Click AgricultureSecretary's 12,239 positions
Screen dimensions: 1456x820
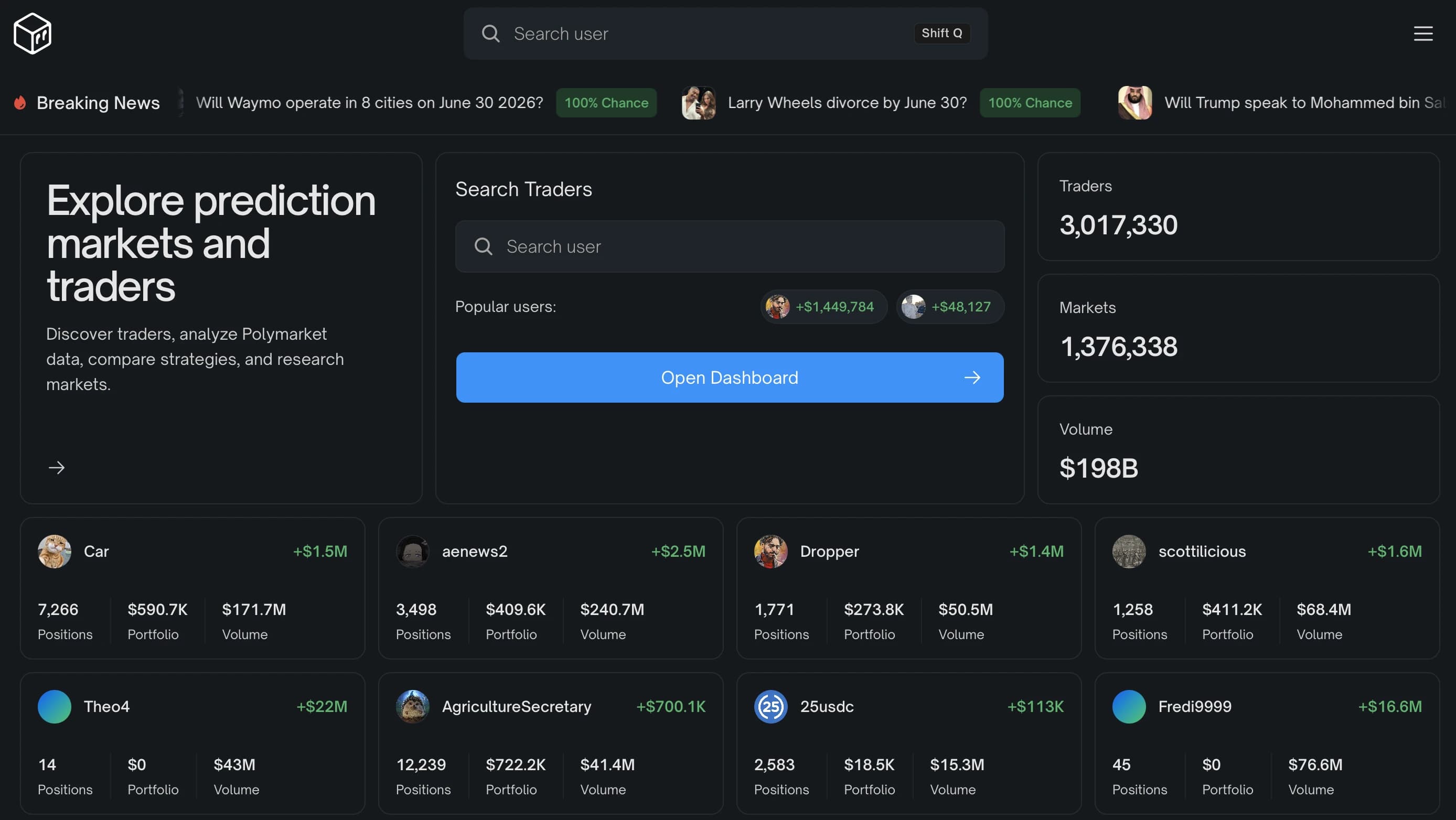(x=421, y=764)
